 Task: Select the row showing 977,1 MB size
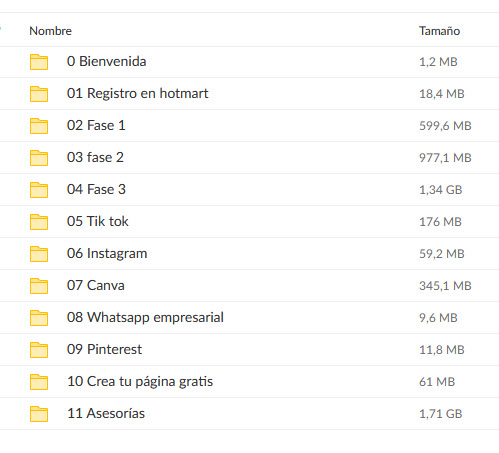249,158
